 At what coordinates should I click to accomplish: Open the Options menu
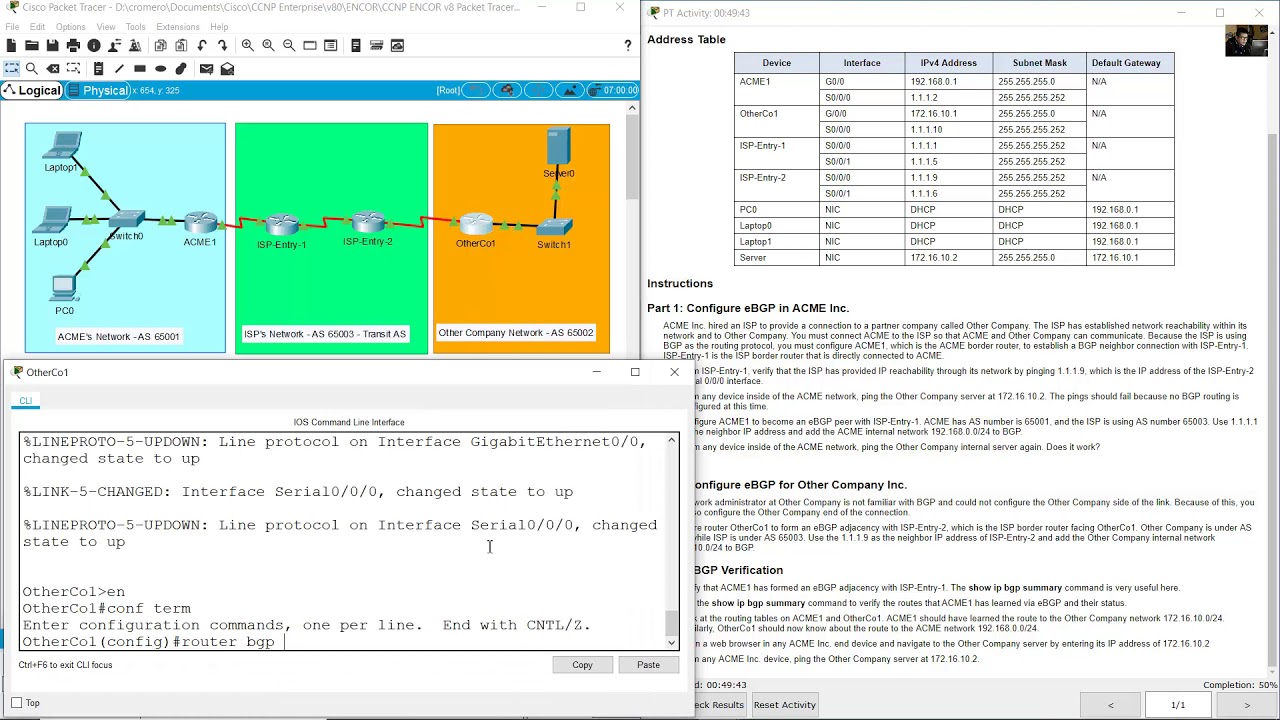pyautogui.click(x=70, y=27)
